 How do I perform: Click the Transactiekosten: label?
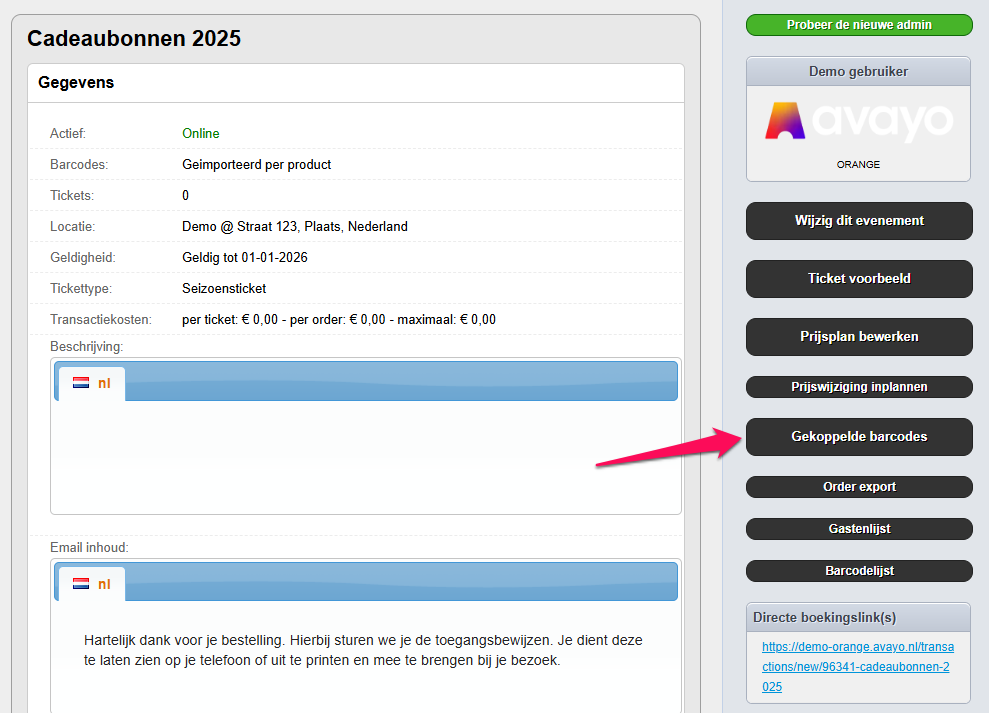101,319
